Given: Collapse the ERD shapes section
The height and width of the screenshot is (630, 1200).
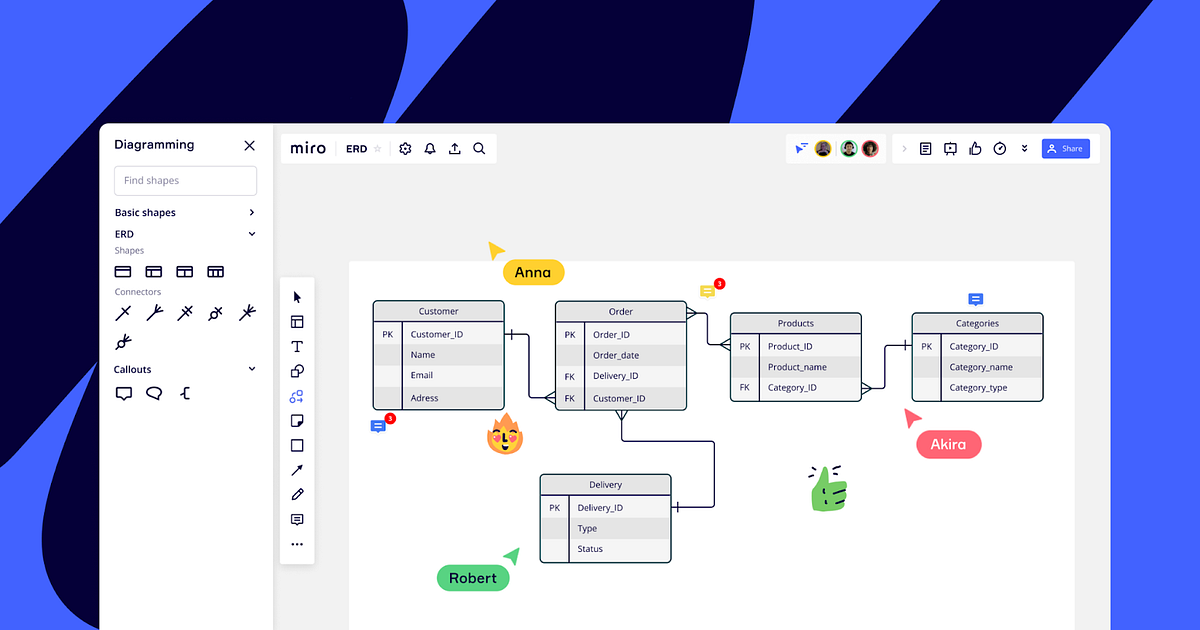Looking at the screenshot, I should 251,233.
